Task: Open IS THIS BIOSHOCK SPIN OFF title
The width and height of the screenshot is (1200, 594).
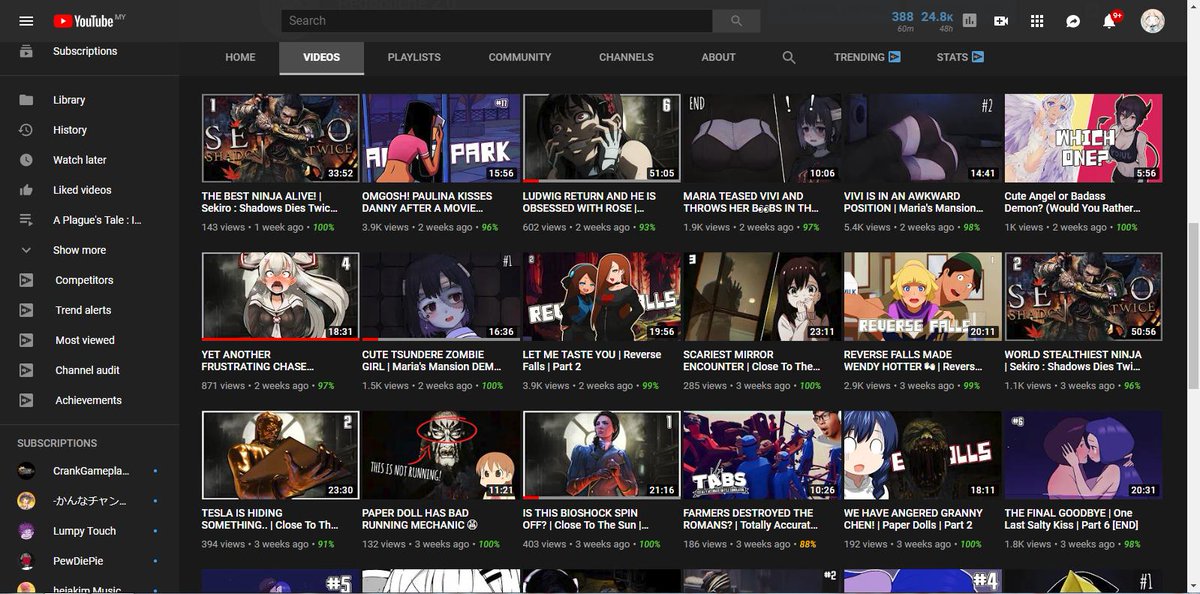Action: click(x=586, y=519)
